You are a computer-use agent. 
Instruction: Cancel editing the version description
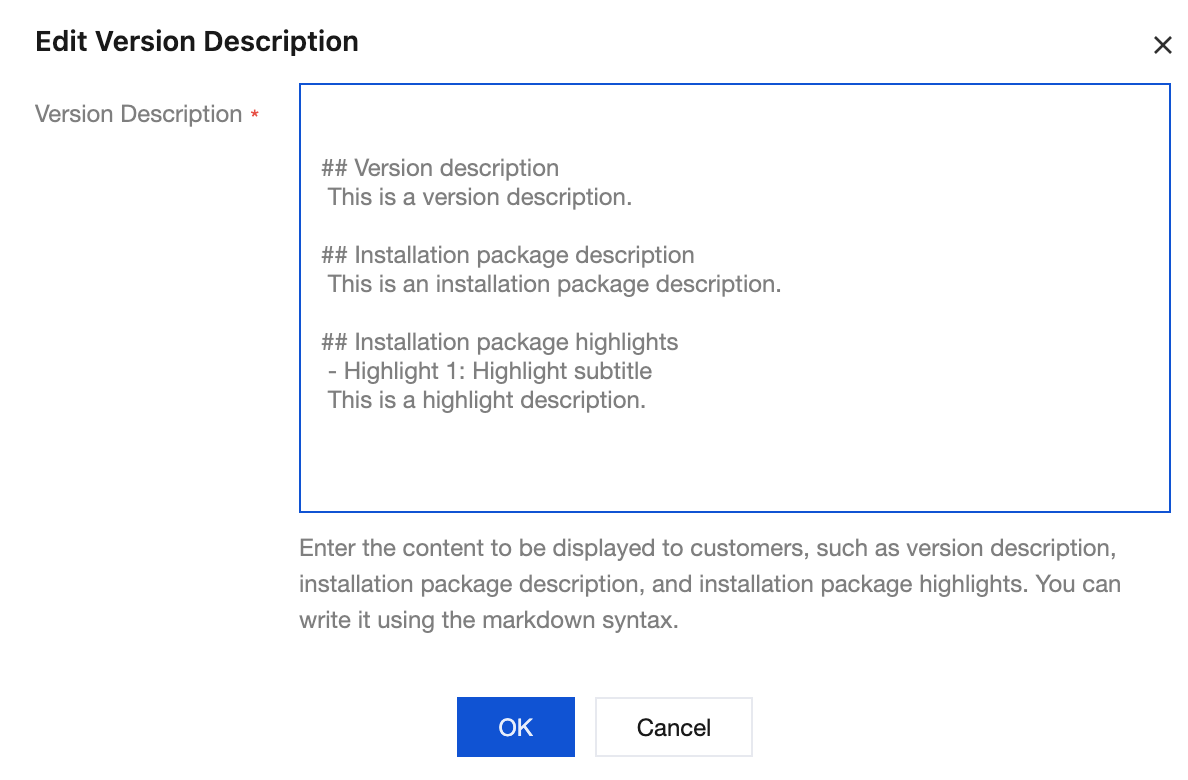(x=673, y=727)
